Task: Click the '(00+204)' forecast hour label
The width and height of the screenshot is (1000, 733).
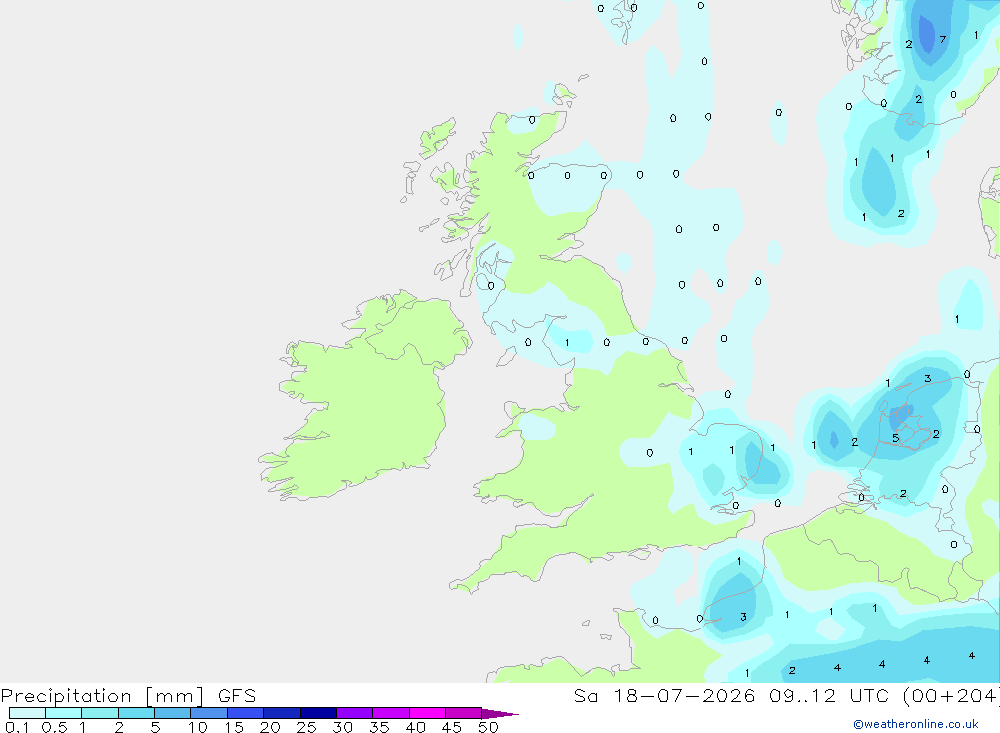Action: (x=951, y=696)
